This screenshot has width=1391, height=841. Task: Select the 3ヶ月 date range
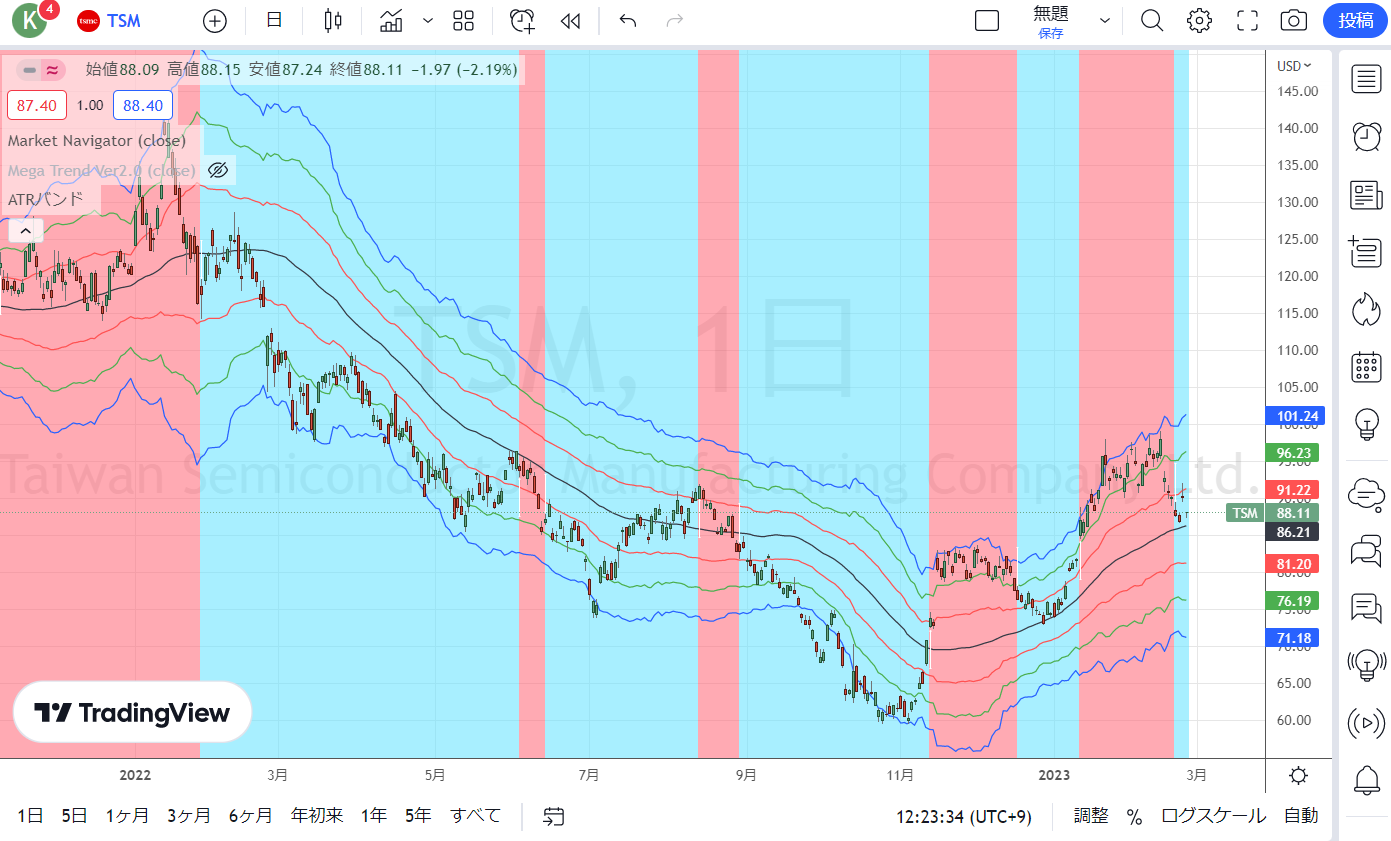189,816
